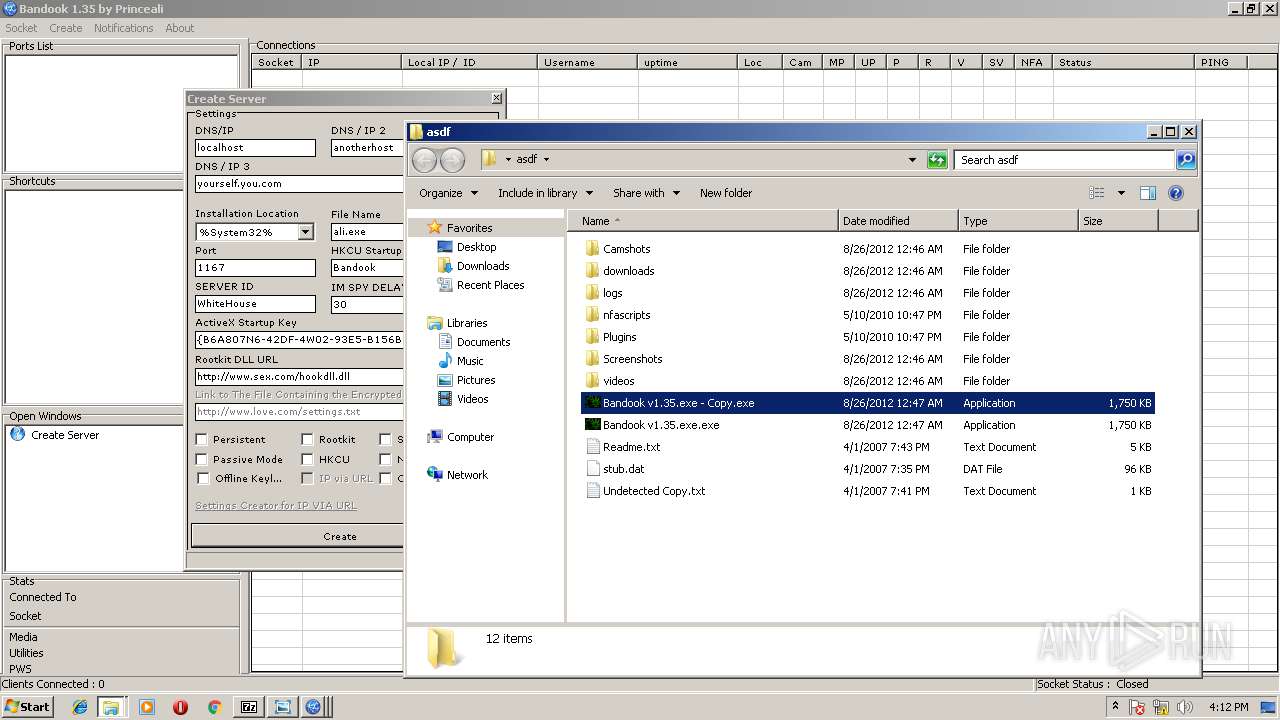Open the Create menu in Bandook
The width and height of the screenshot is (1280, 720).
point(66,28)
